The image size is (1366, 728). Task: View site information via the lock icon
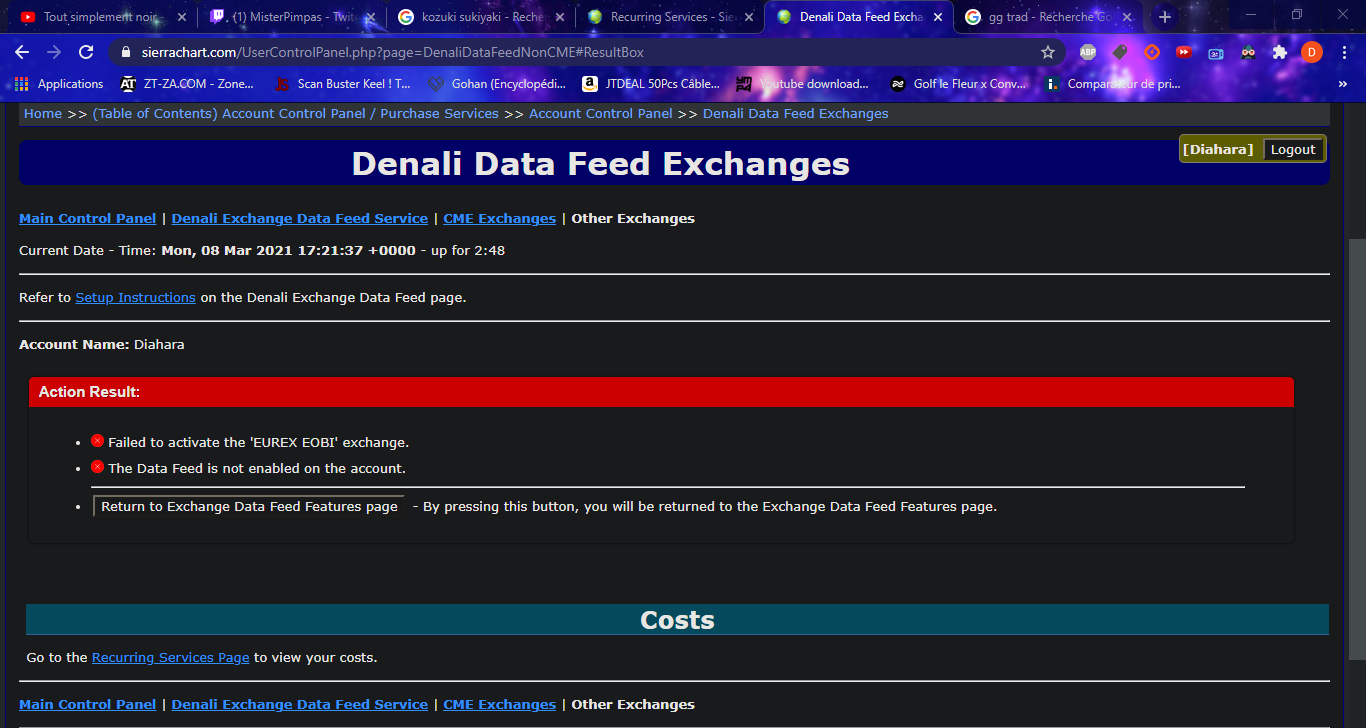point(126,52)
